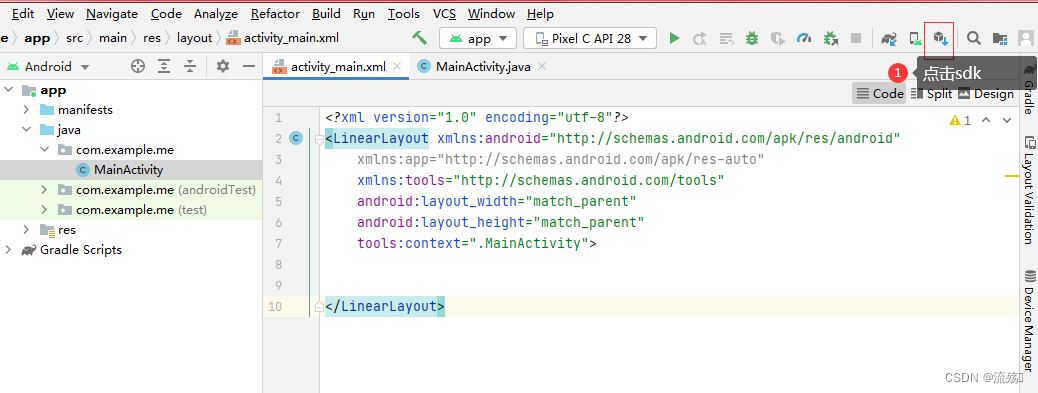
Task: Close the MainActivity.java tab
Action: pos(542,66)
